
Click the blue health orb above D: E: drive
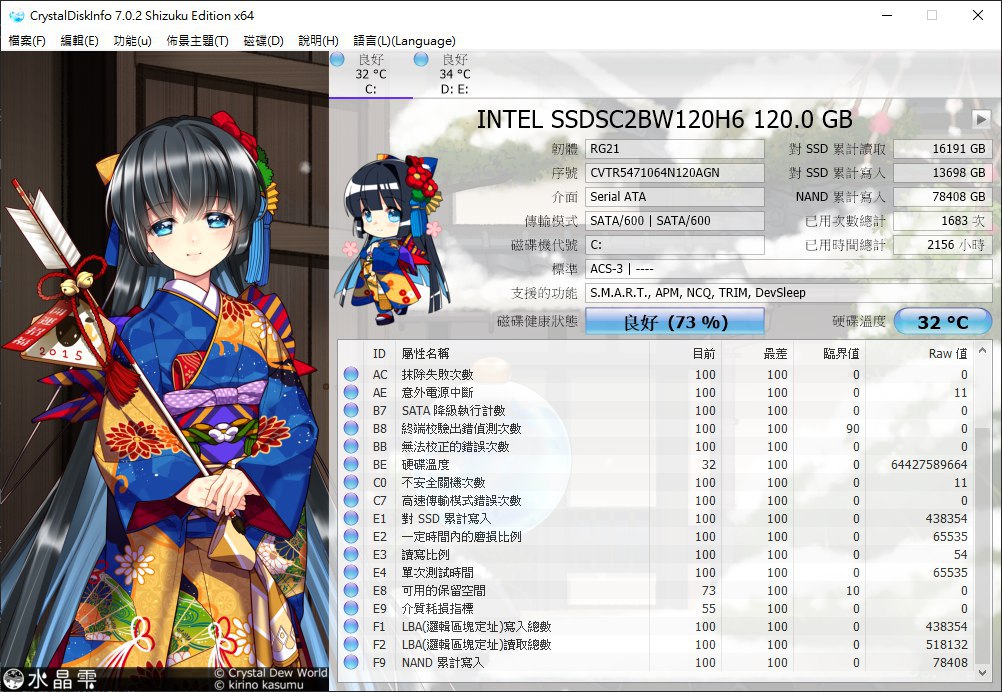pos(421,59)
